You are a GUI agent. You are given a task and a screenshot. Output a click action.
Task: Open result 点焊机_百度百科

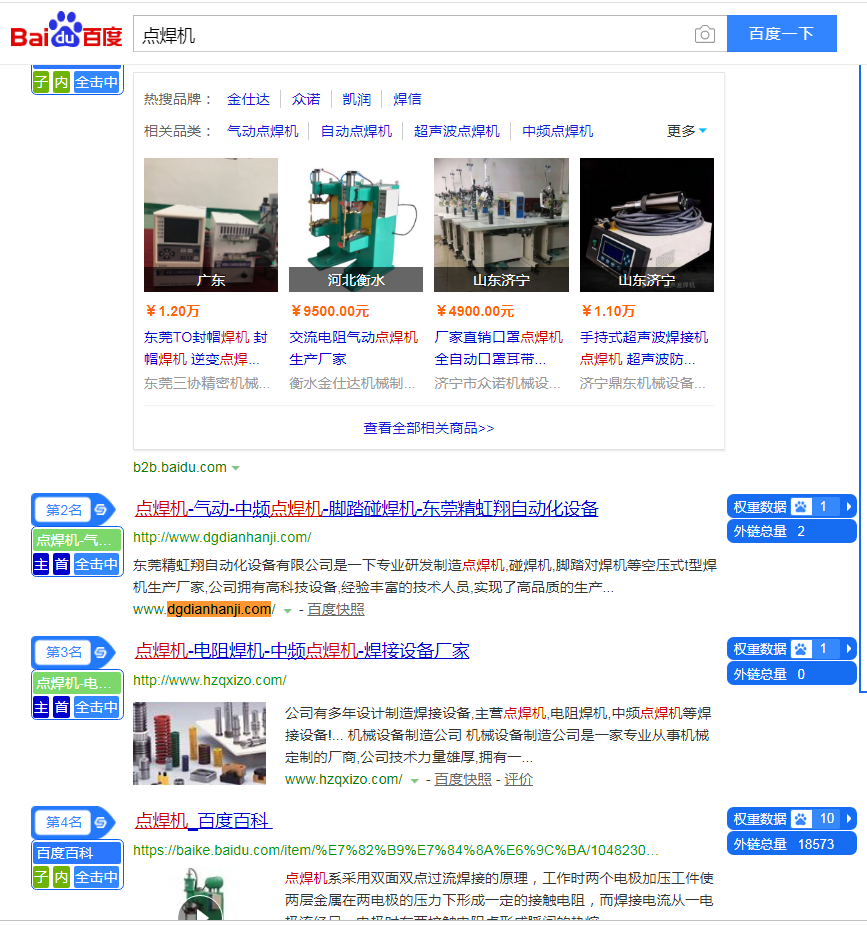click(203, 821)
